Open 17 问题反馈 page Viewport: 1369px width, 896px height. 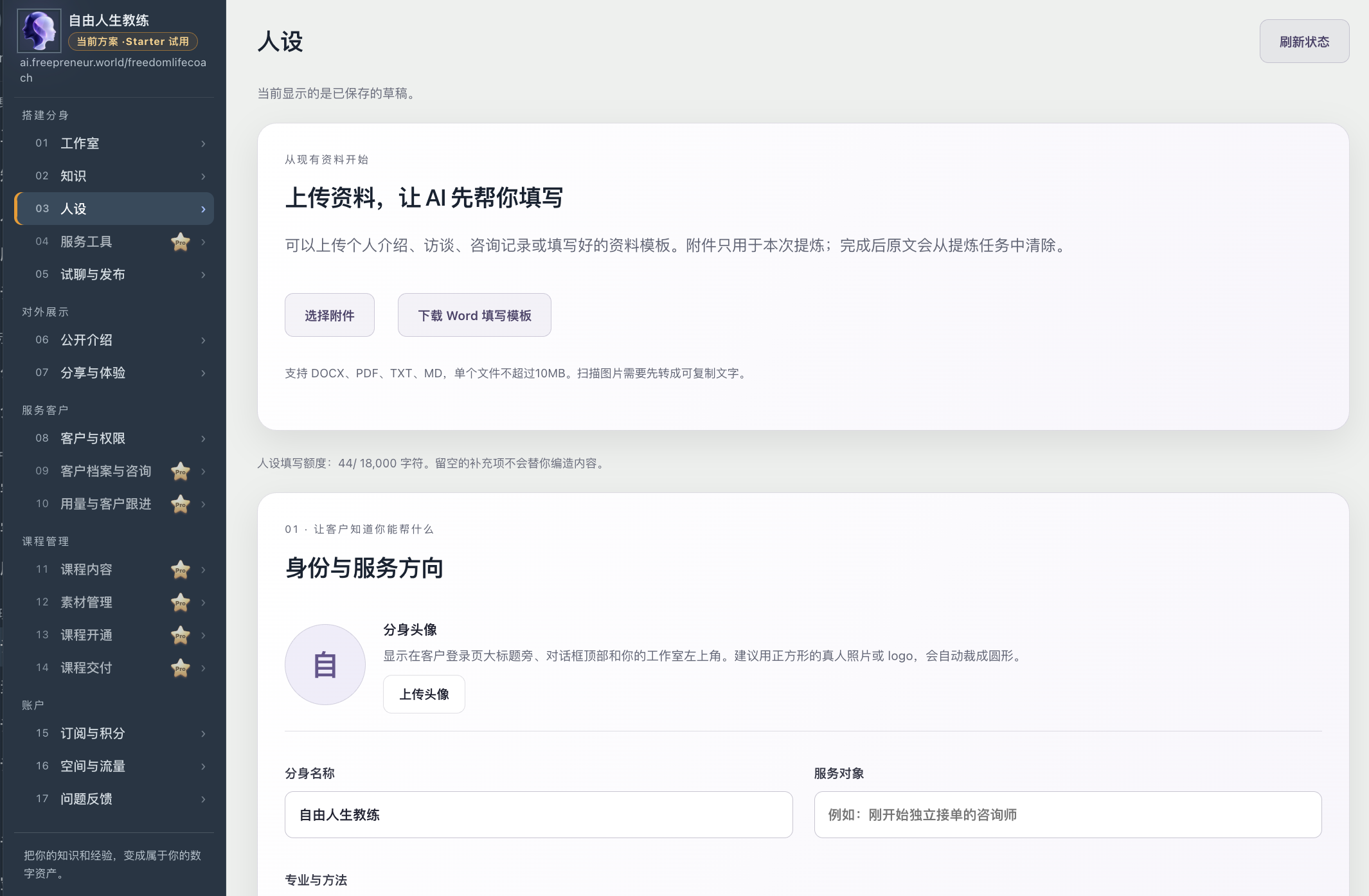[114, 799]
